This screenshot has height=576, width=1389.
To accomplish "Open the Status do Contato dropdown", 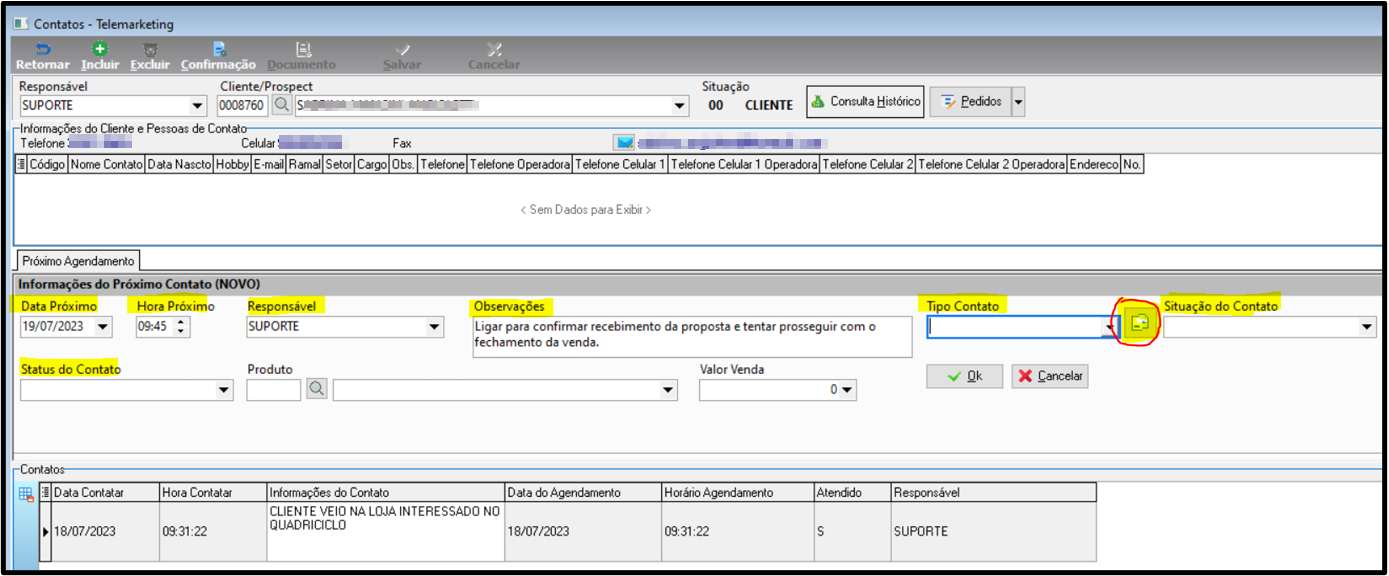I will [x=224, y=391].
